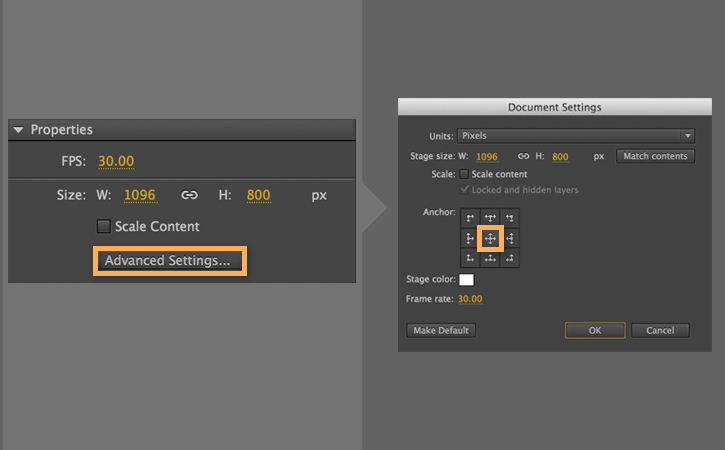Edit Frame rate value 30.00
Viewport: 725px width, 450px height.
coord(470,299)
